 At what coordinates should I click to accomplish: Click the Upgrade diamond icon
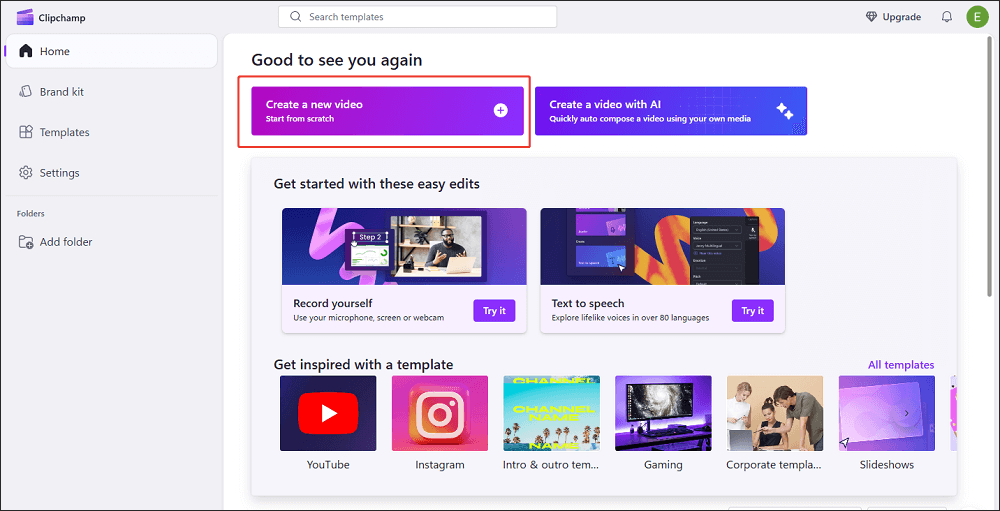coord(872,17)
